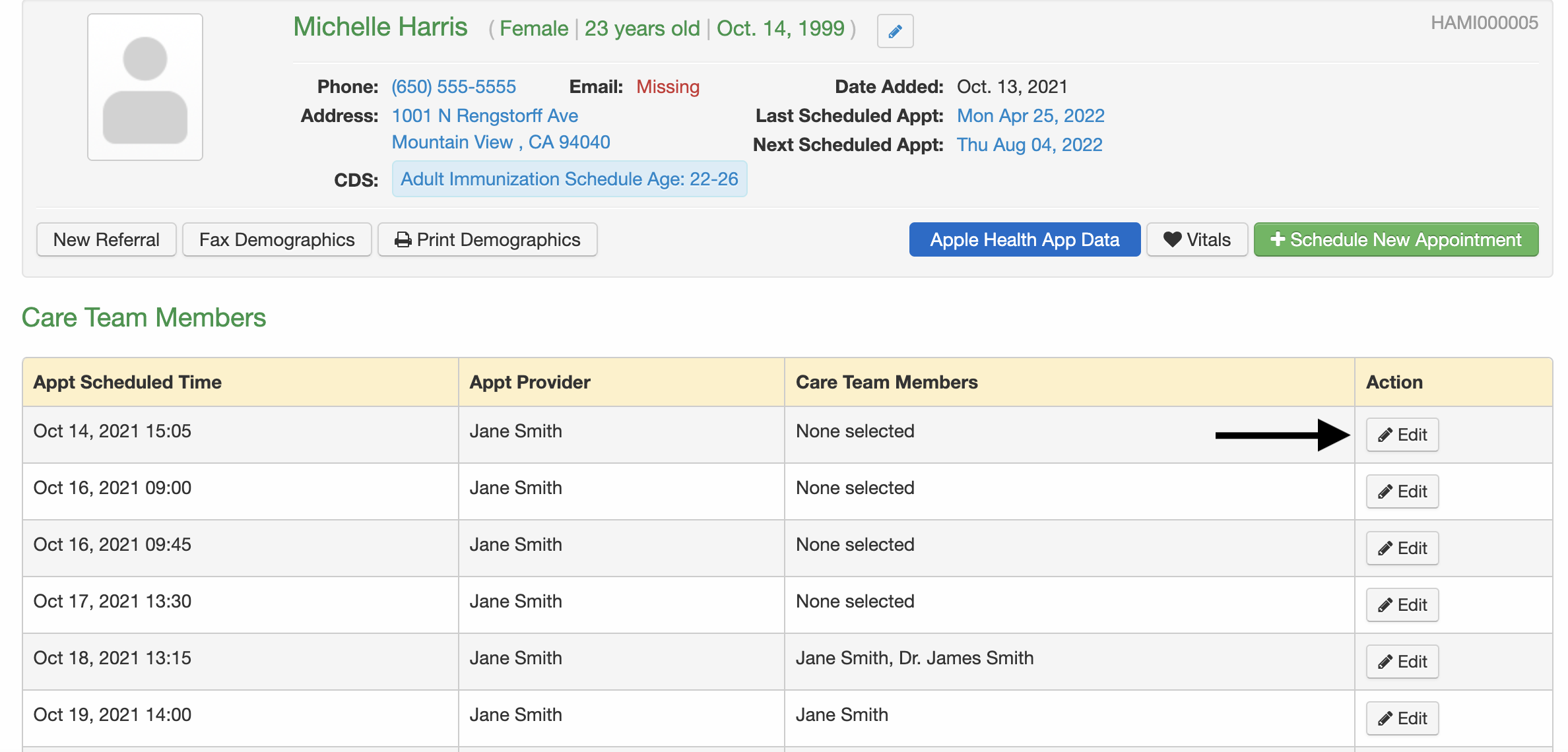Click the chart ID HAMI000005
The image size is (1568, 752).
click(x=1484, y=23)
